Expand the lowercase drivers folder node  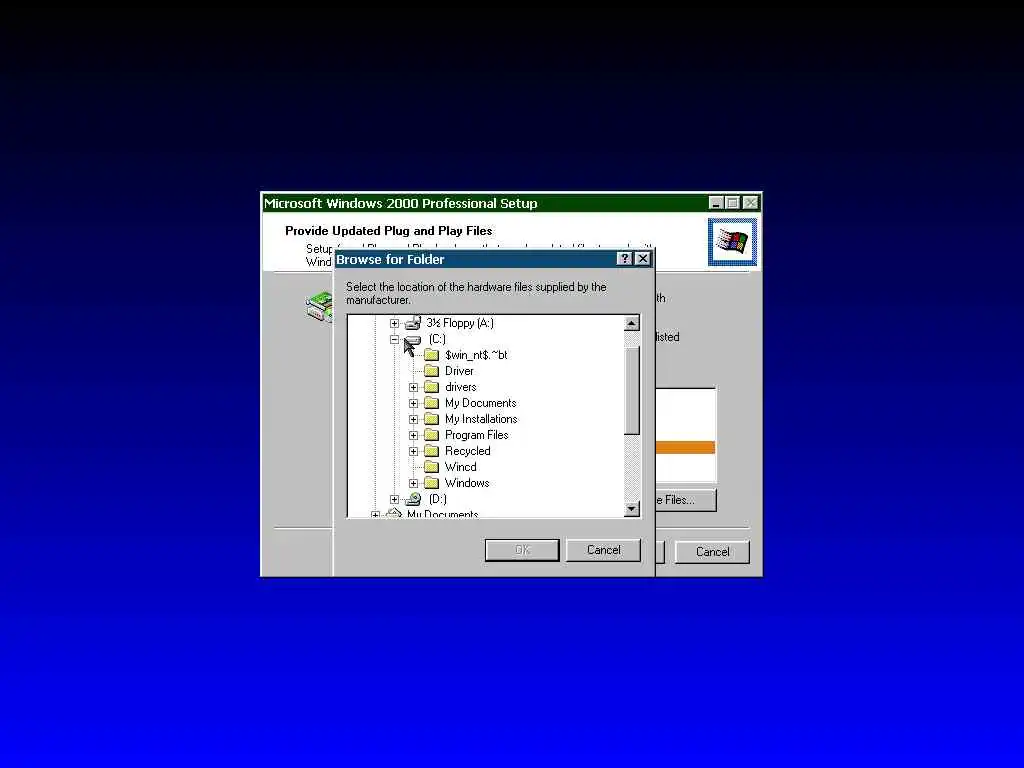(413, 387)
